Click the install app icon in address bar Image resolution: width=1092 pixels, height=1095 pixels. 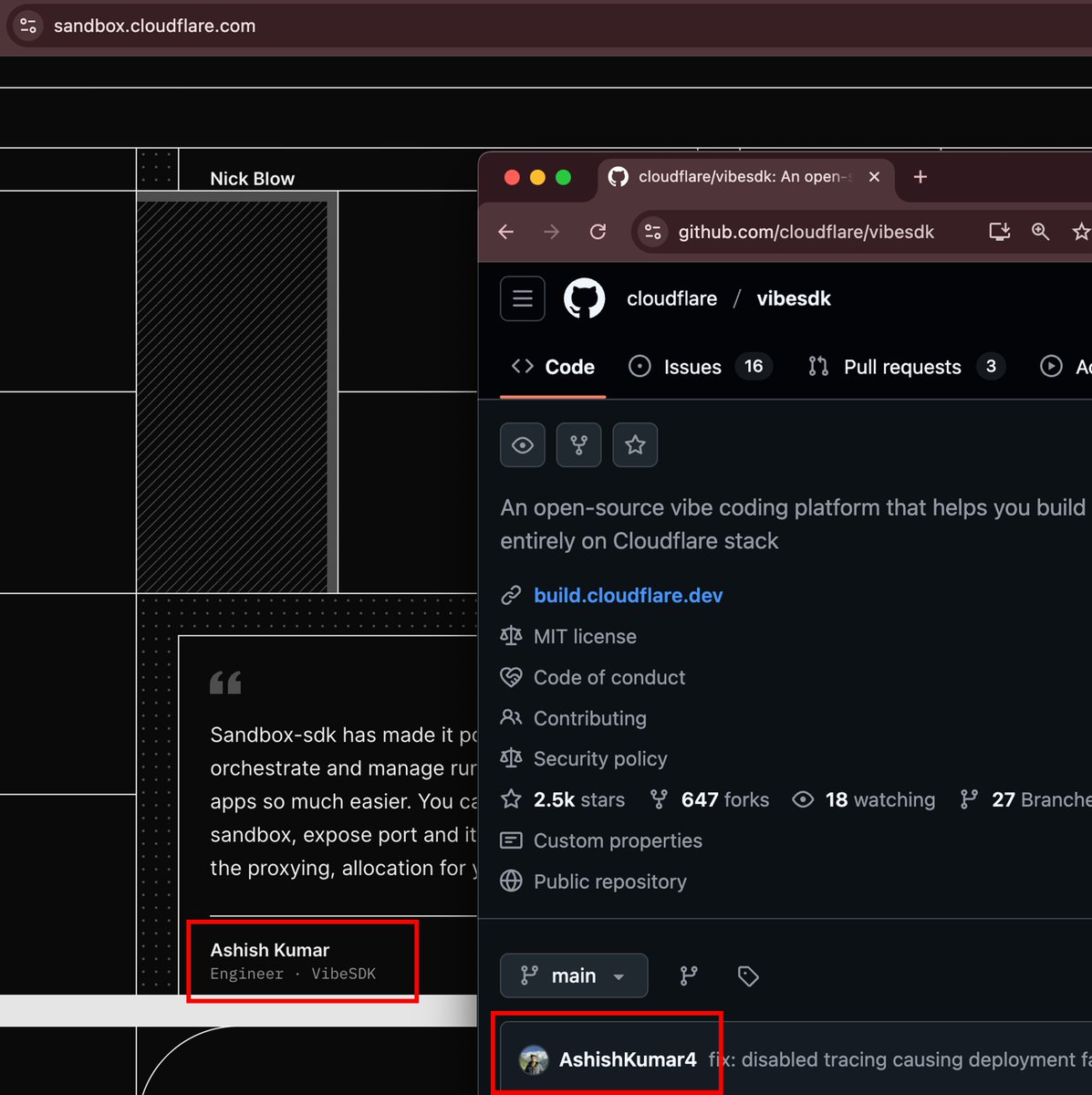[x=1000, y=232]
